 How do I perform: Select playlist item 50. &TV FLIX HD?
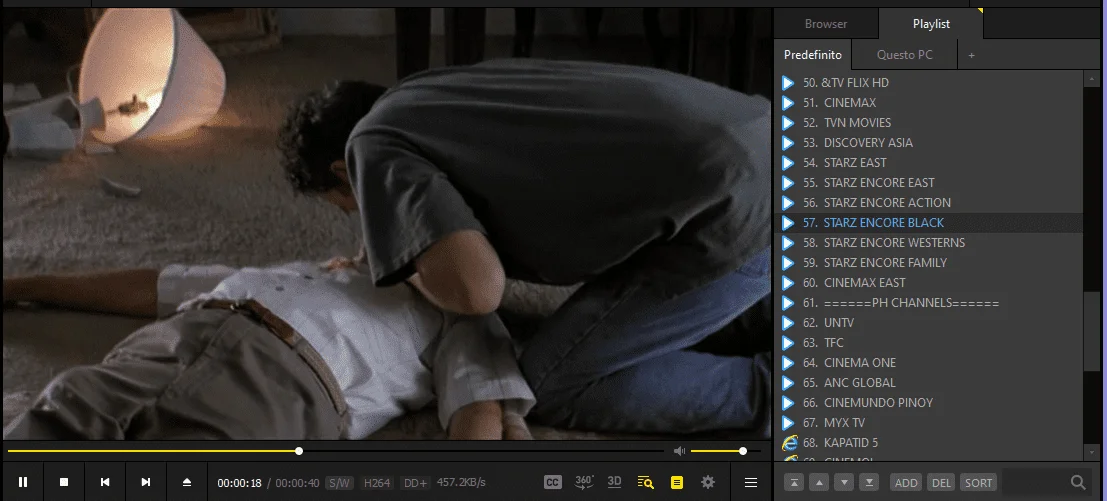[929, 83]
